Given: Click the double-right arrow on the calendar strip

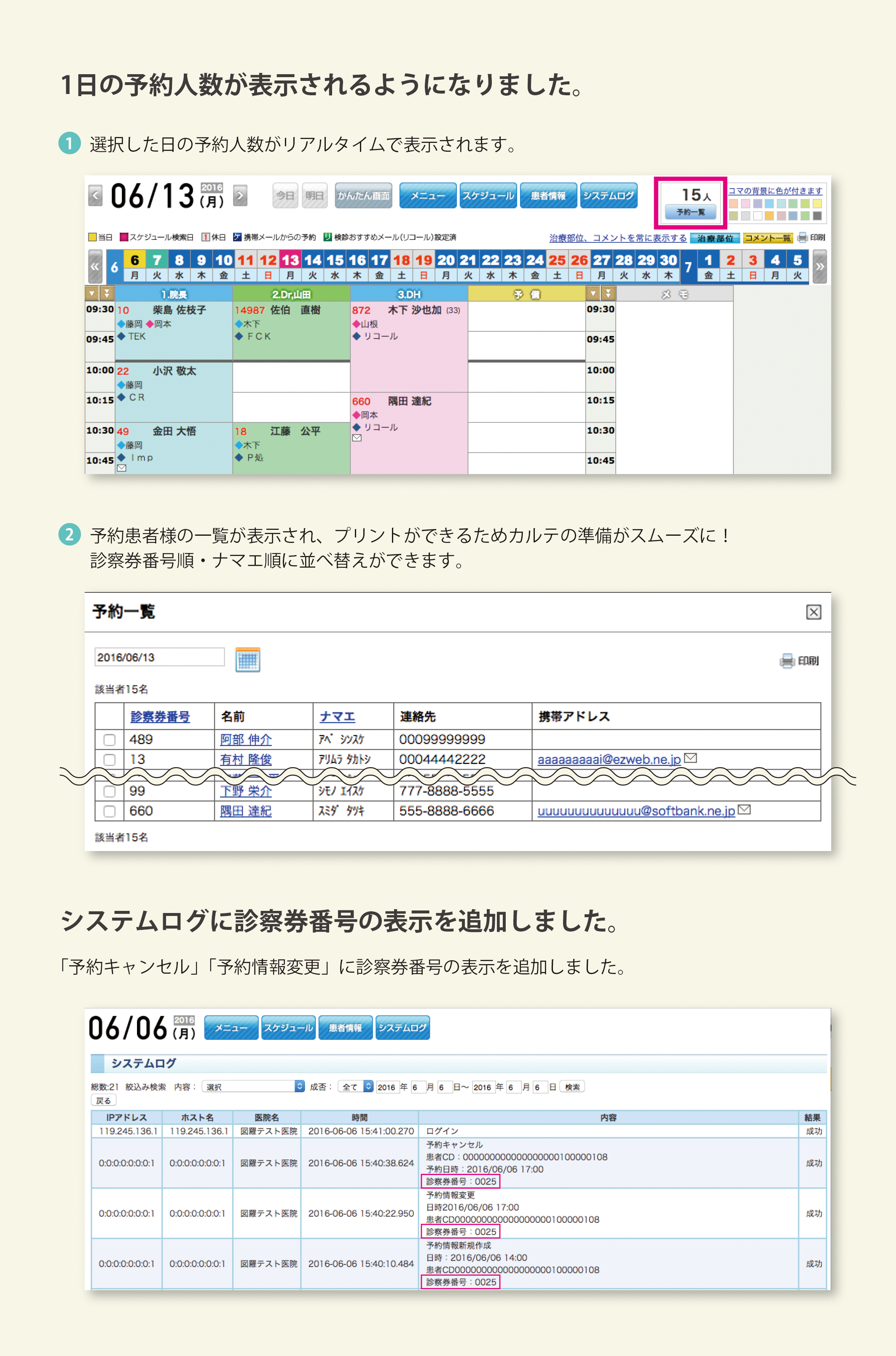Looking at the screenshot, I should (x=819, y=266).
